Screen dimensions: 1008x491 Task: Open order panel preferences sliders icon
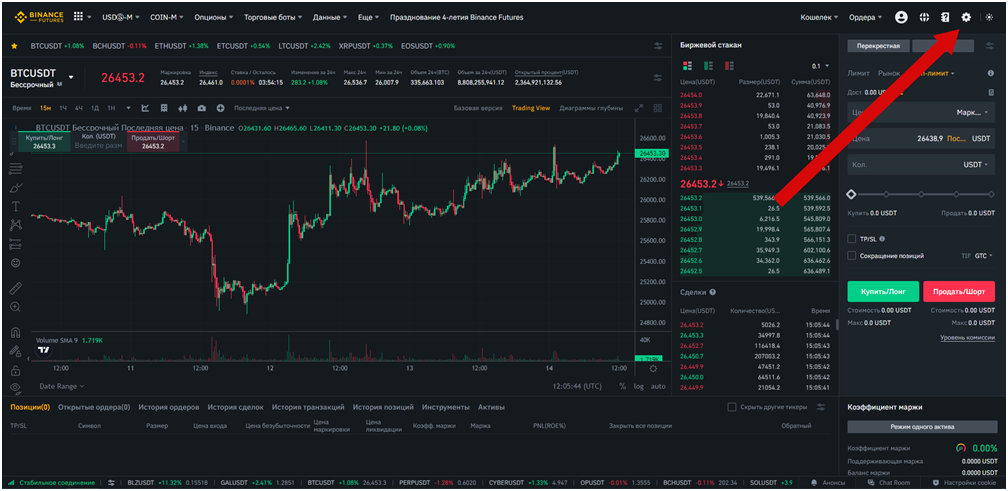989,45
